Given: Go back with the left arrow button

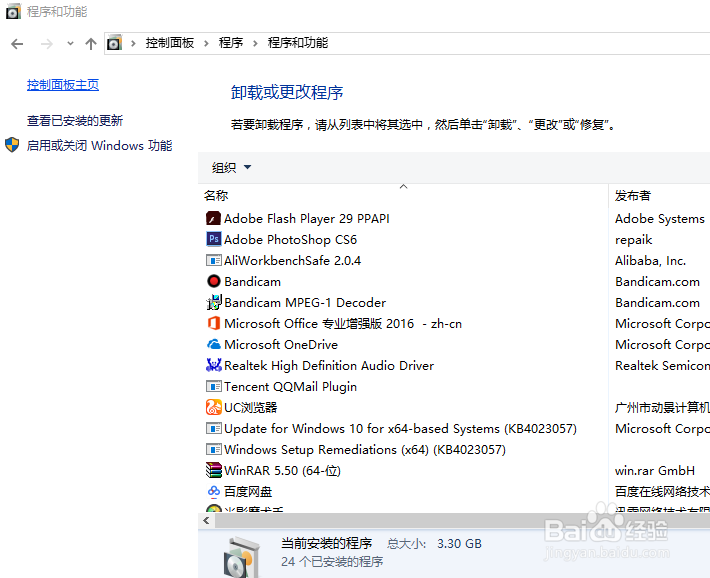Looking at the screenshot, I should [x=17, y=44].
